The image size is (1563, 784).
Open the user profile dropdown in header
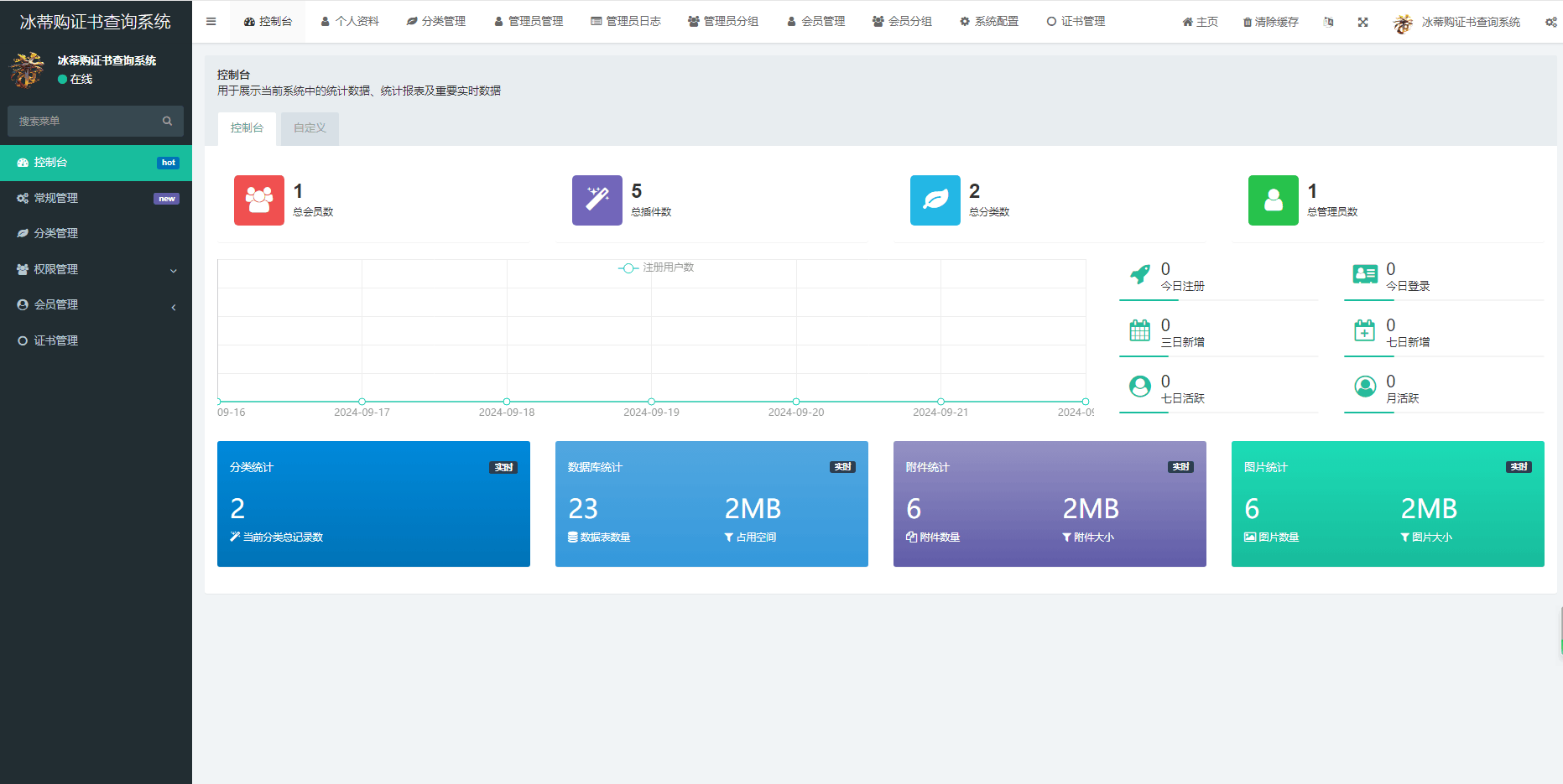tap(1456, 23)
